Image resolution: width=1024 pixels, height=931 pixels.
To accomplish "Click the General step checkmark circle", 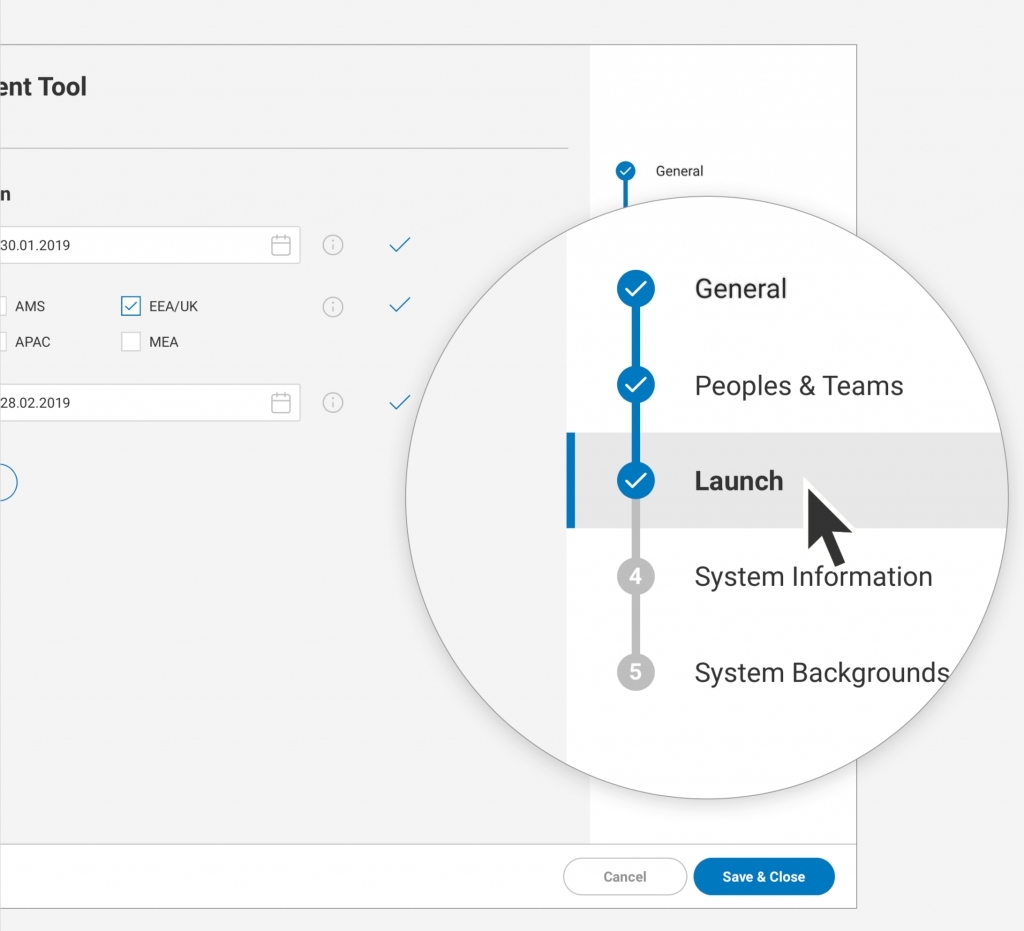I will [635, 289].
